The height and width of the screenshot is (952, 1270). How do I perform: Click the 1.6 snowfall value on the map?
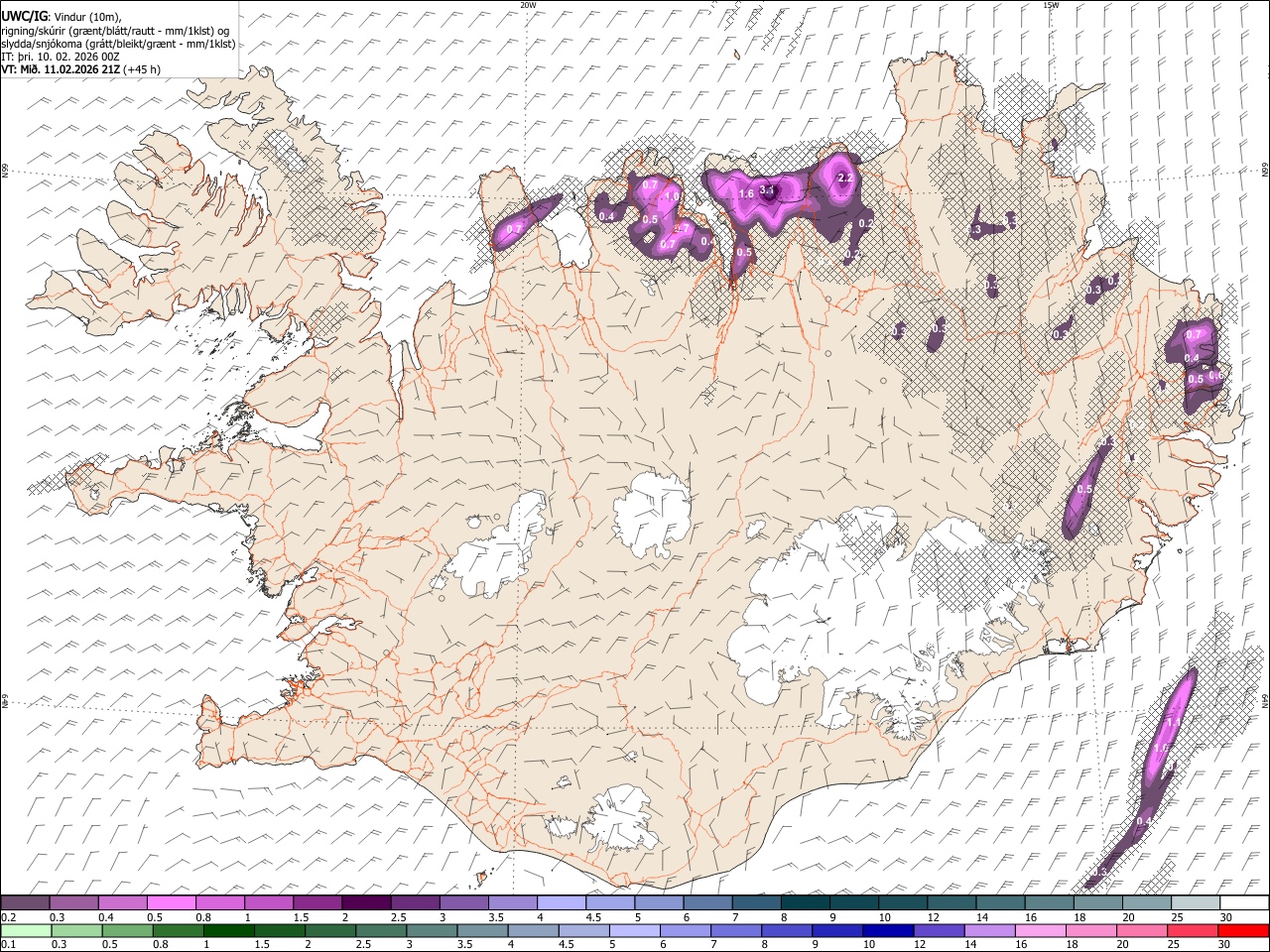(x=746, y=194)
